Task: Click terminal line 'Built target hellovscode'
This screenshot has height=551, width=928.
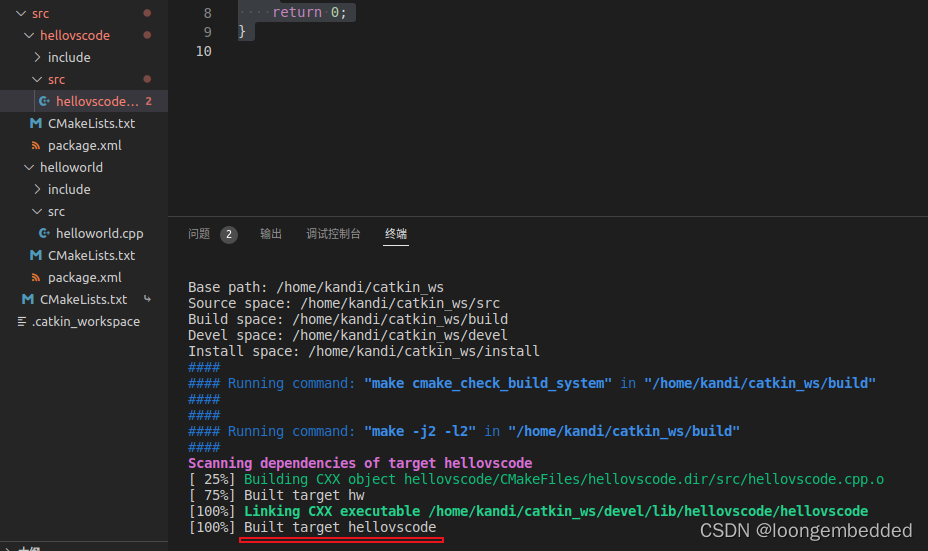Action: click(x=340, y=527)
